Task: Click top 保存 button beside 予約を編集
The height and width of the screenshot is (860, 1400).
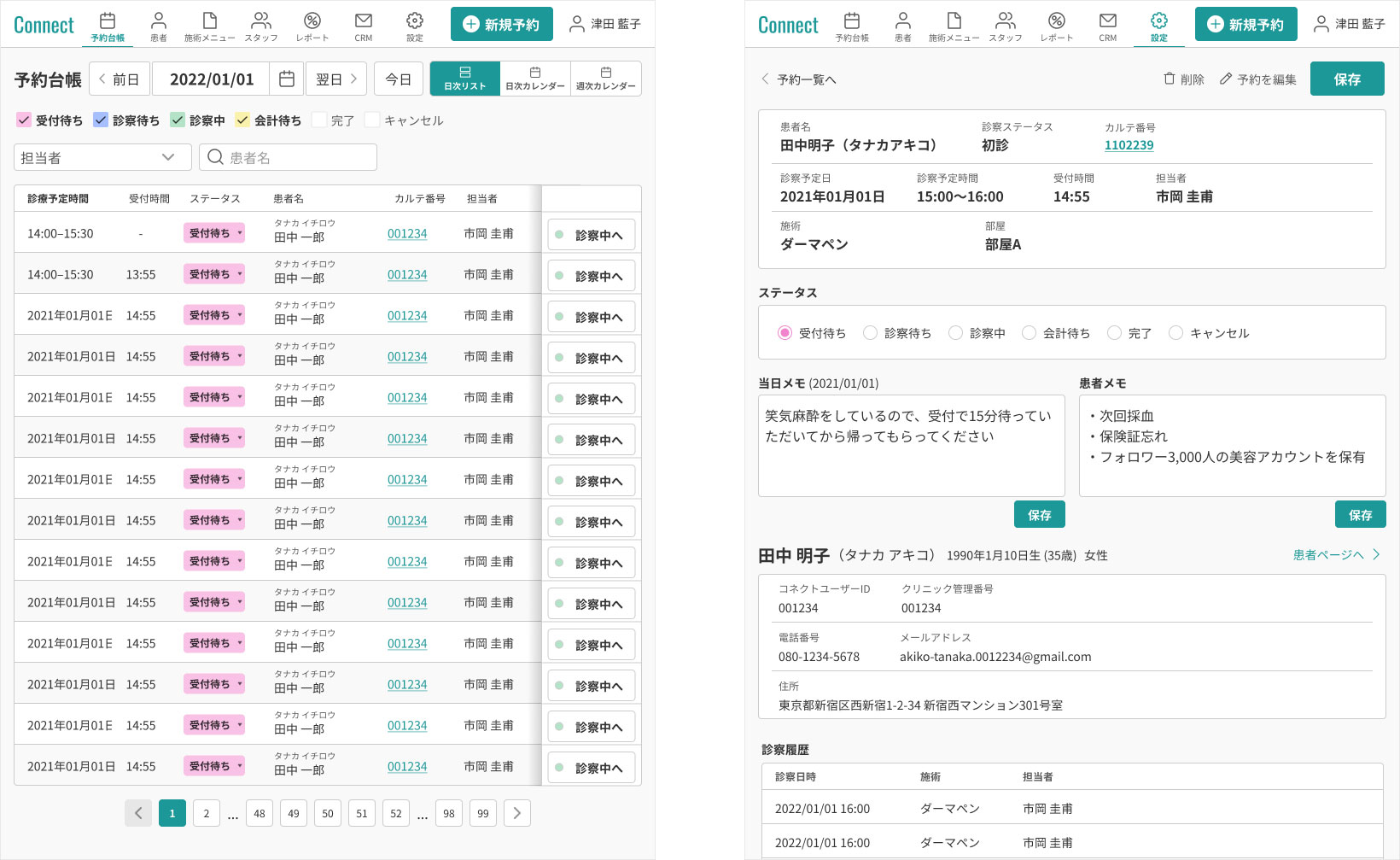Action: point(1347,79)
